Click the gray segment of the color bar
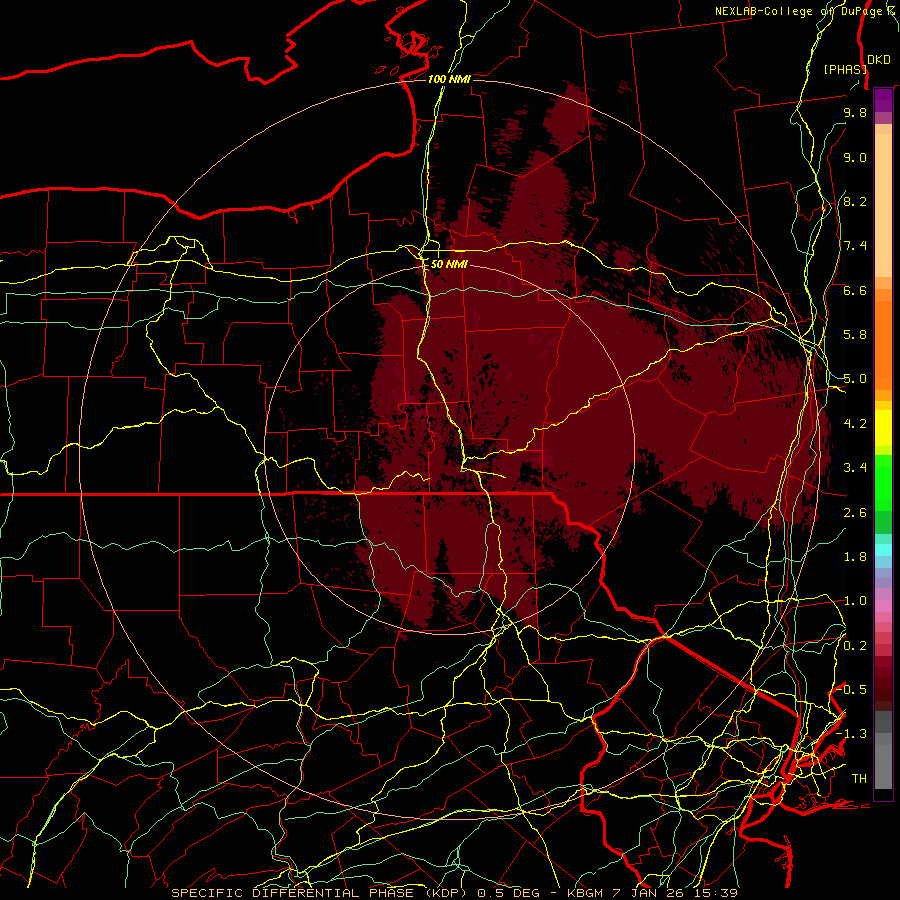 [x=883, y=749]
